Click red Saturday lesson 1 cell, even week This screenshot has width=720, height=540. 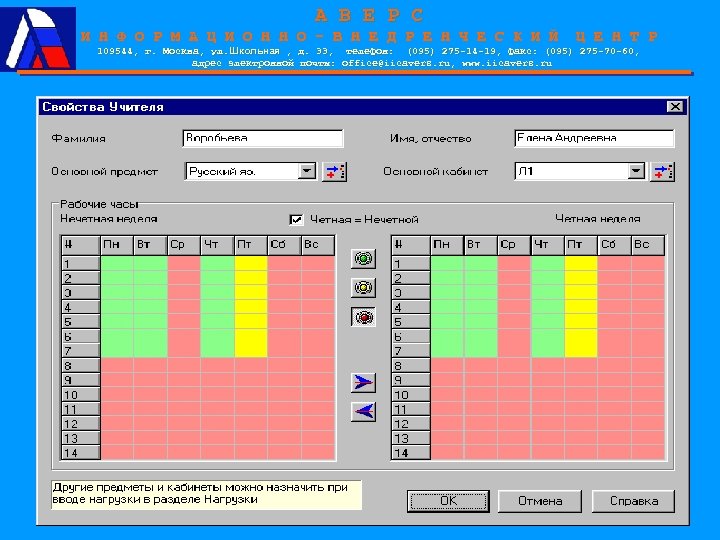[614, 264]
